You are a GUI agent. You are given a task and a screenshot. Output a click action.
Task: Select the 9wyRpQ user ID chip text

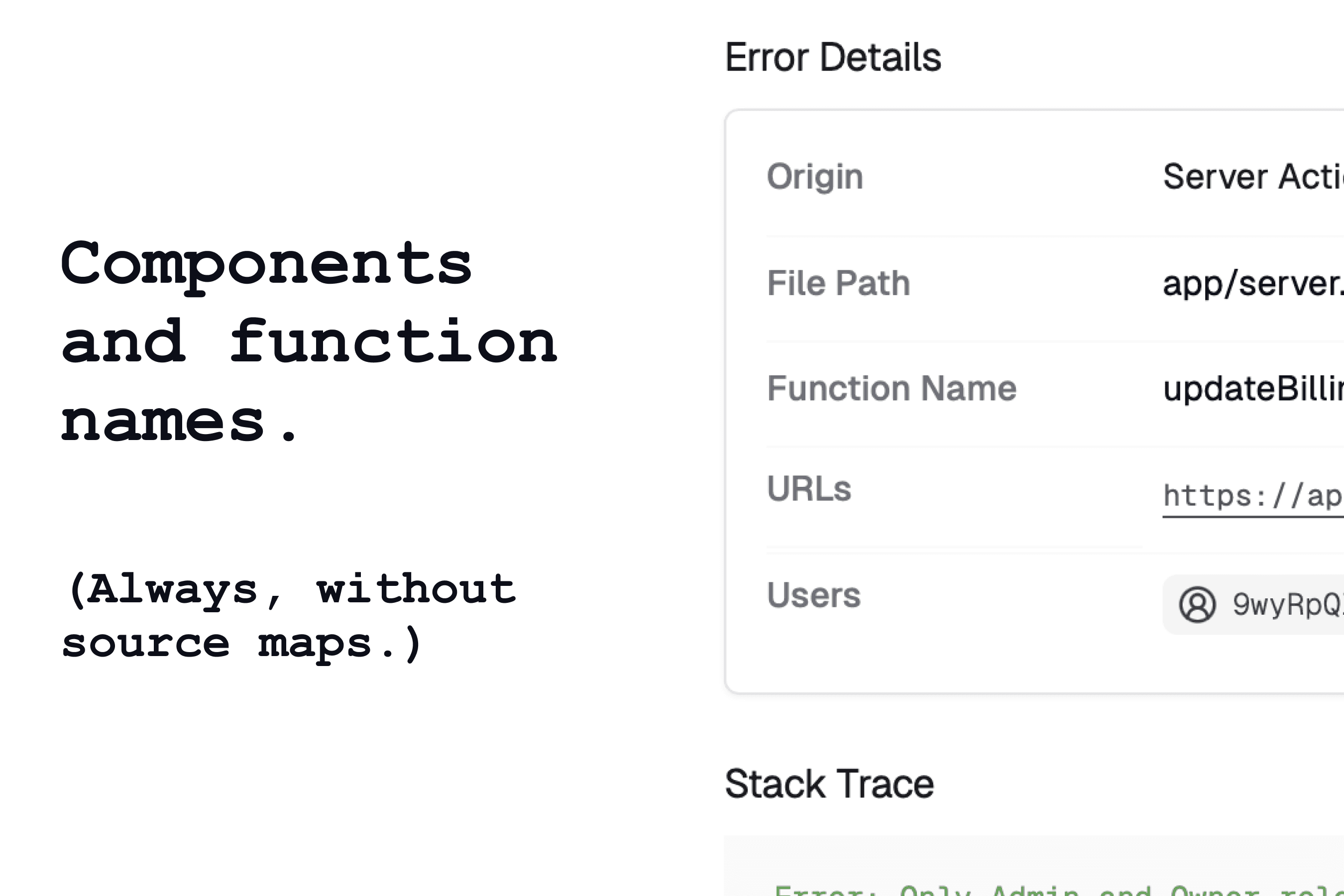coord(1287,605)
